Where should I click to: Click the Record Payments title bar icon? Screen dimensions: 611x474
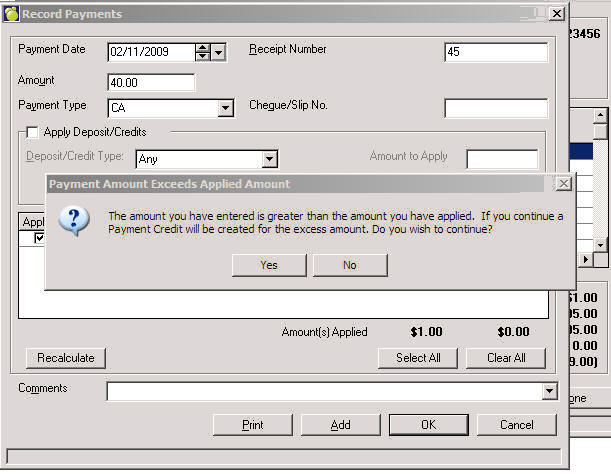pos(11,14)
